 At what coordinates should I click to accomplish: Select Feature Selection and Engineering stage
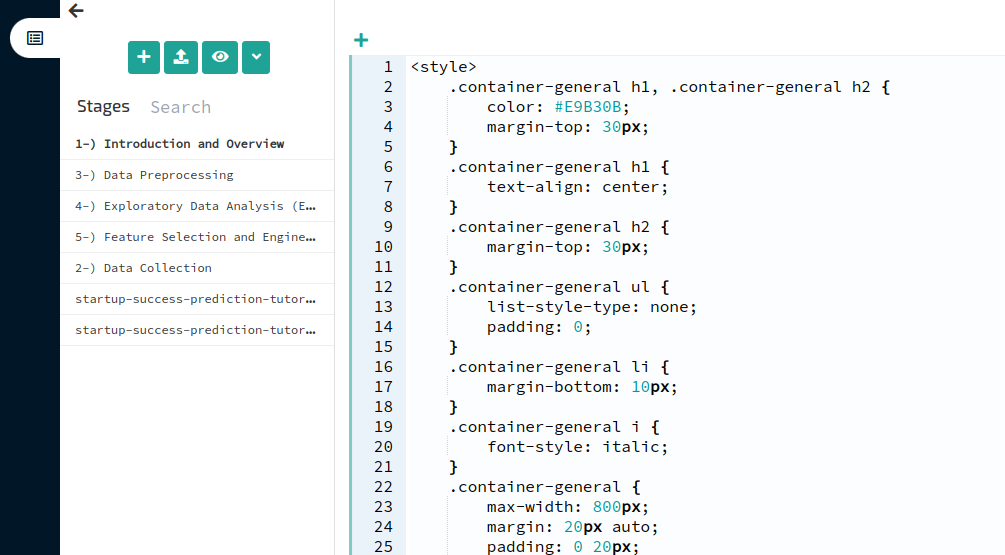pos(195,237)
